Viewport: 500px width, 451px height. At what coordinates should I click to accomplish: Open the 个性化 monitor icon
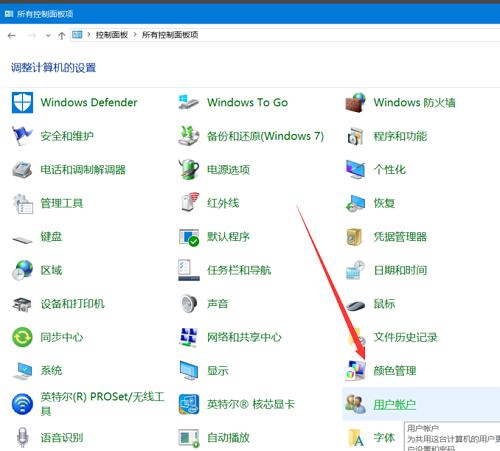pyautogui.click(x=355, y=169)
